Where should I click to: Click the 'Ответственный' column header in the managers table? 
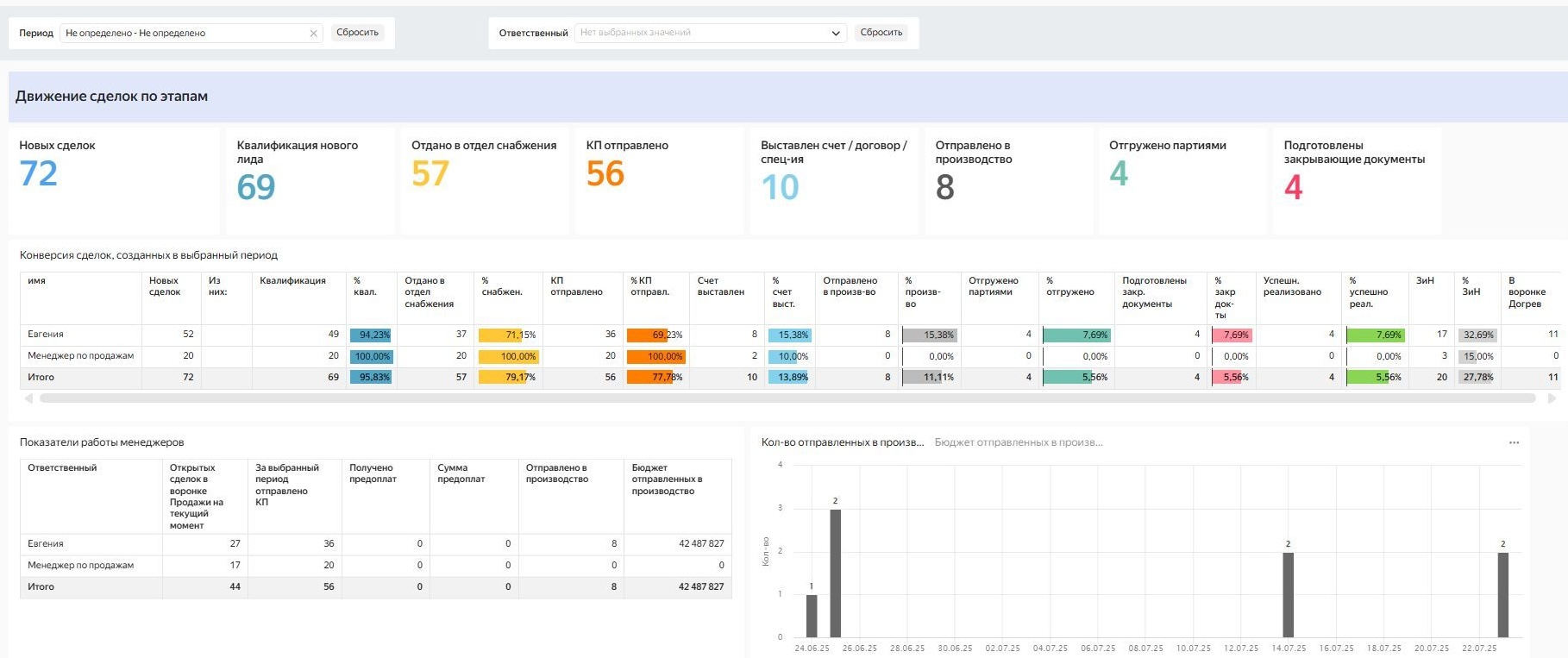tap(62, 468)
